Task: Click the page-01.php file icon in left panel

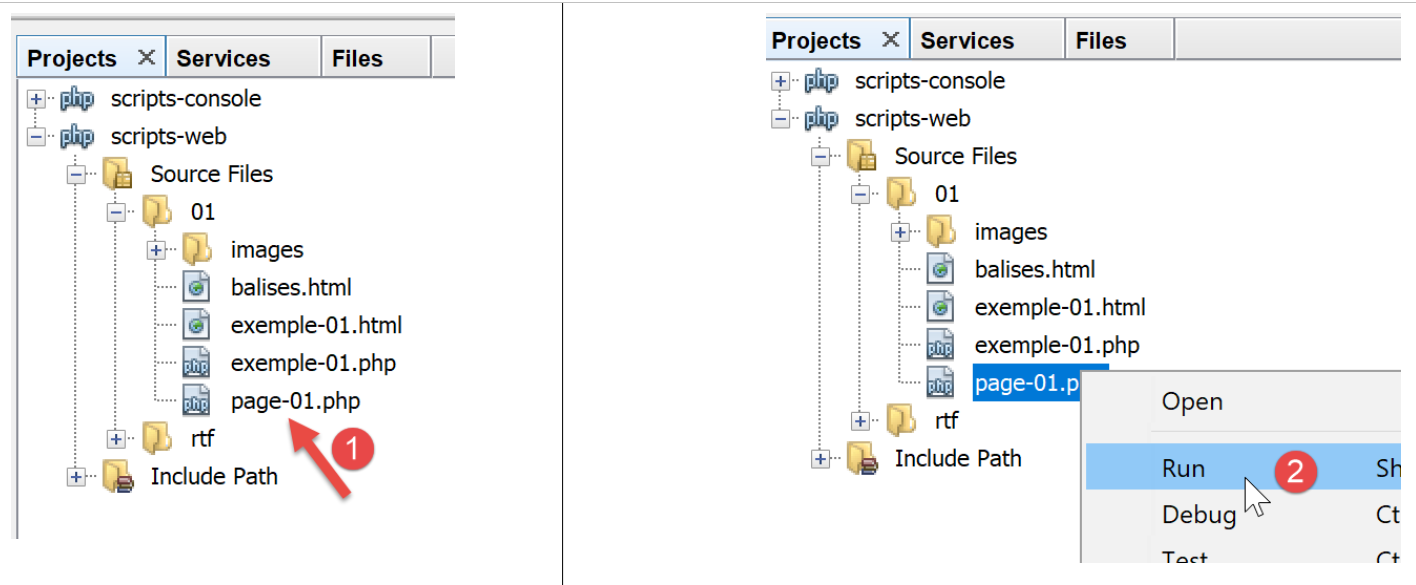Action: point(197,401)
